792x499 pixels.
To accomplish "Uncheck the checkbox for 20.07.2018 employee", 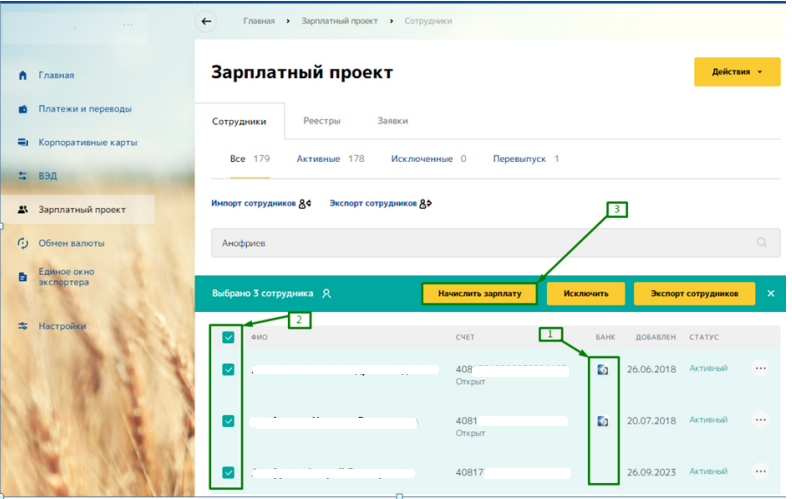I will (228, 421).
